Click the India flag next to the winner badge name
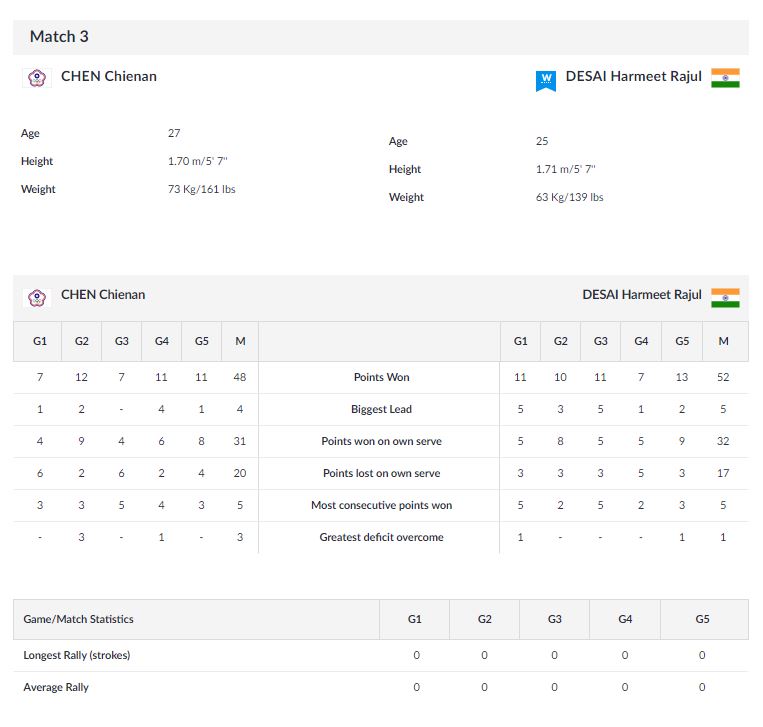The height and width of the screenshot is (727, 763). (725, 78)
